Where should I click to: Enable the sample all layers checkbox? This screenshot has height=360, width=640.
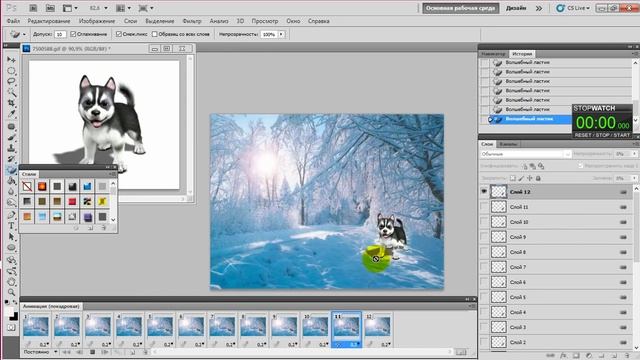[x=155, y=34]
